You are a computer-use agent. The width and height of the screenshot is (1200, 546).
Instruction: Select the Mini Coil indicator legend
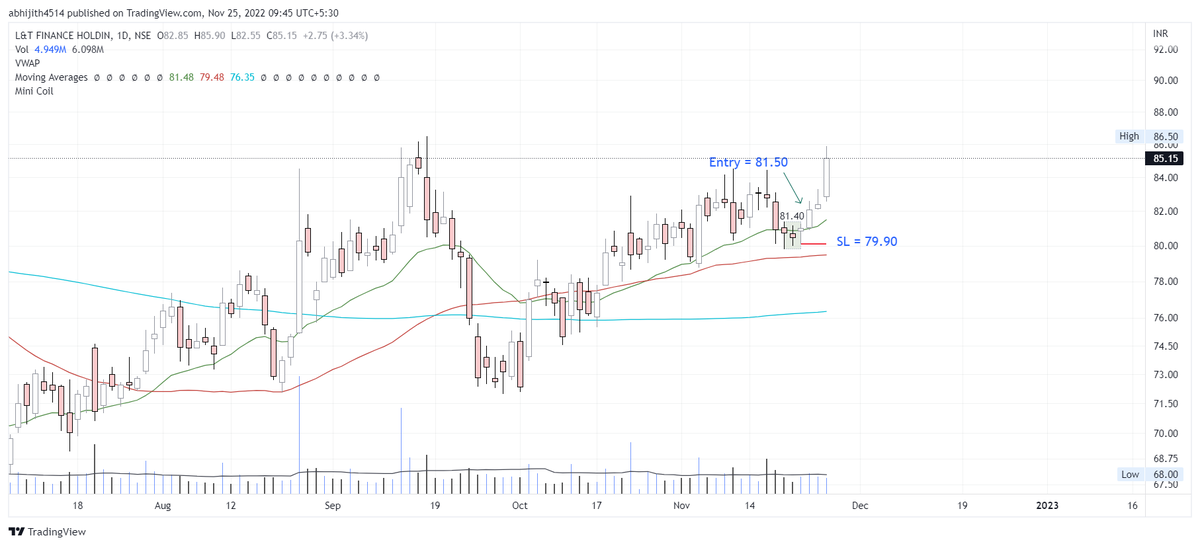point(34,91)
